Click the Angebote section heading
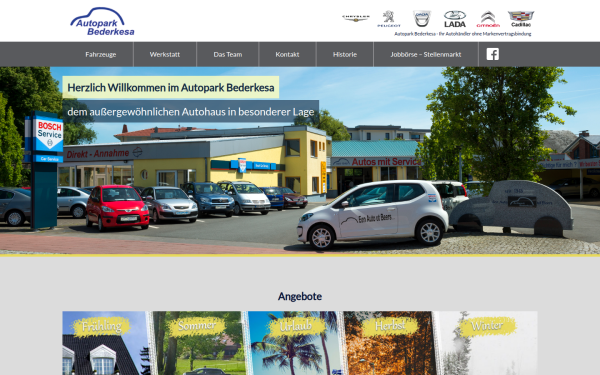Screen dimensions: 600x375 click(x=300, y=296)
